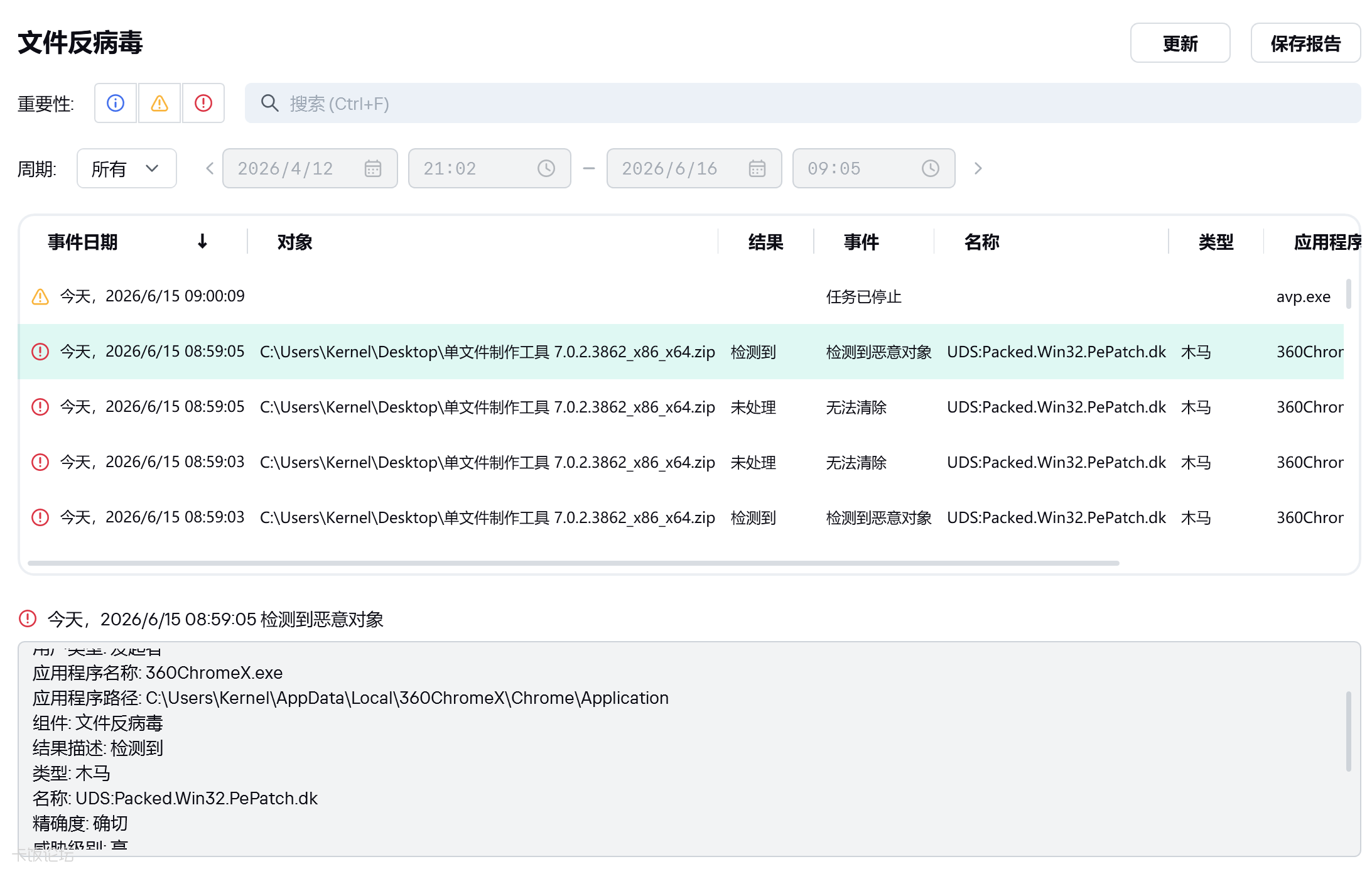The width and height of the screenshot is (1372, 869).
Task: Toggle the critical importance filter
Action: tap(203, 103)
